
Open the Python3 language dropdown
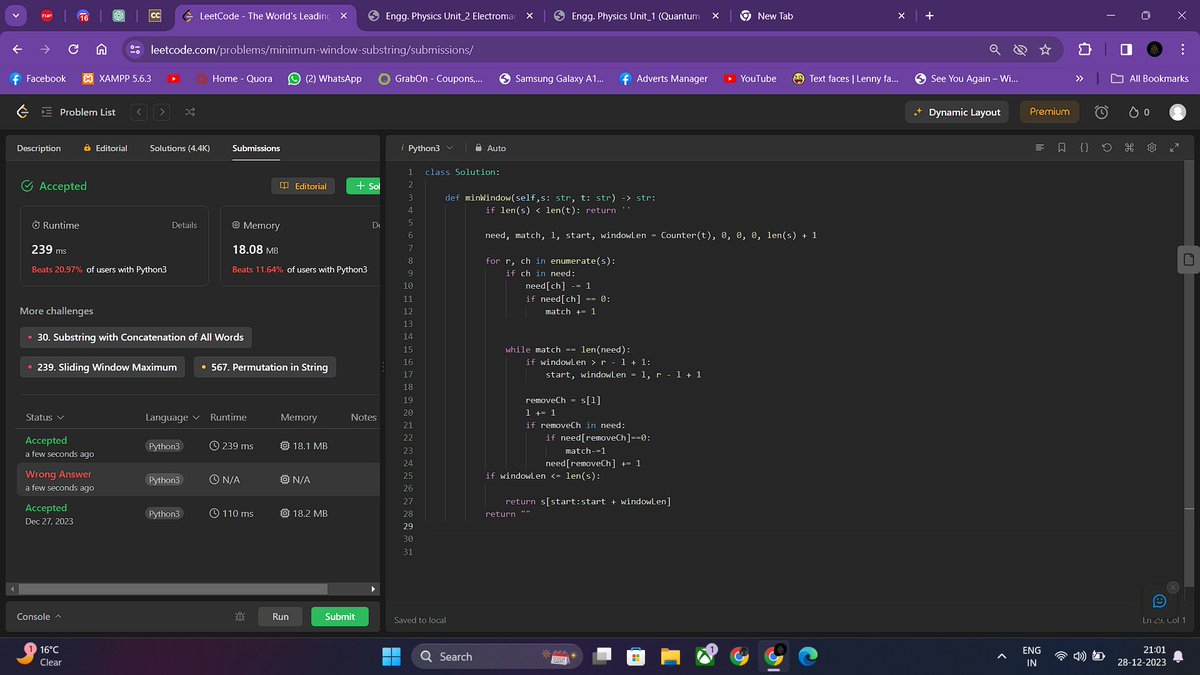(427, 148)
